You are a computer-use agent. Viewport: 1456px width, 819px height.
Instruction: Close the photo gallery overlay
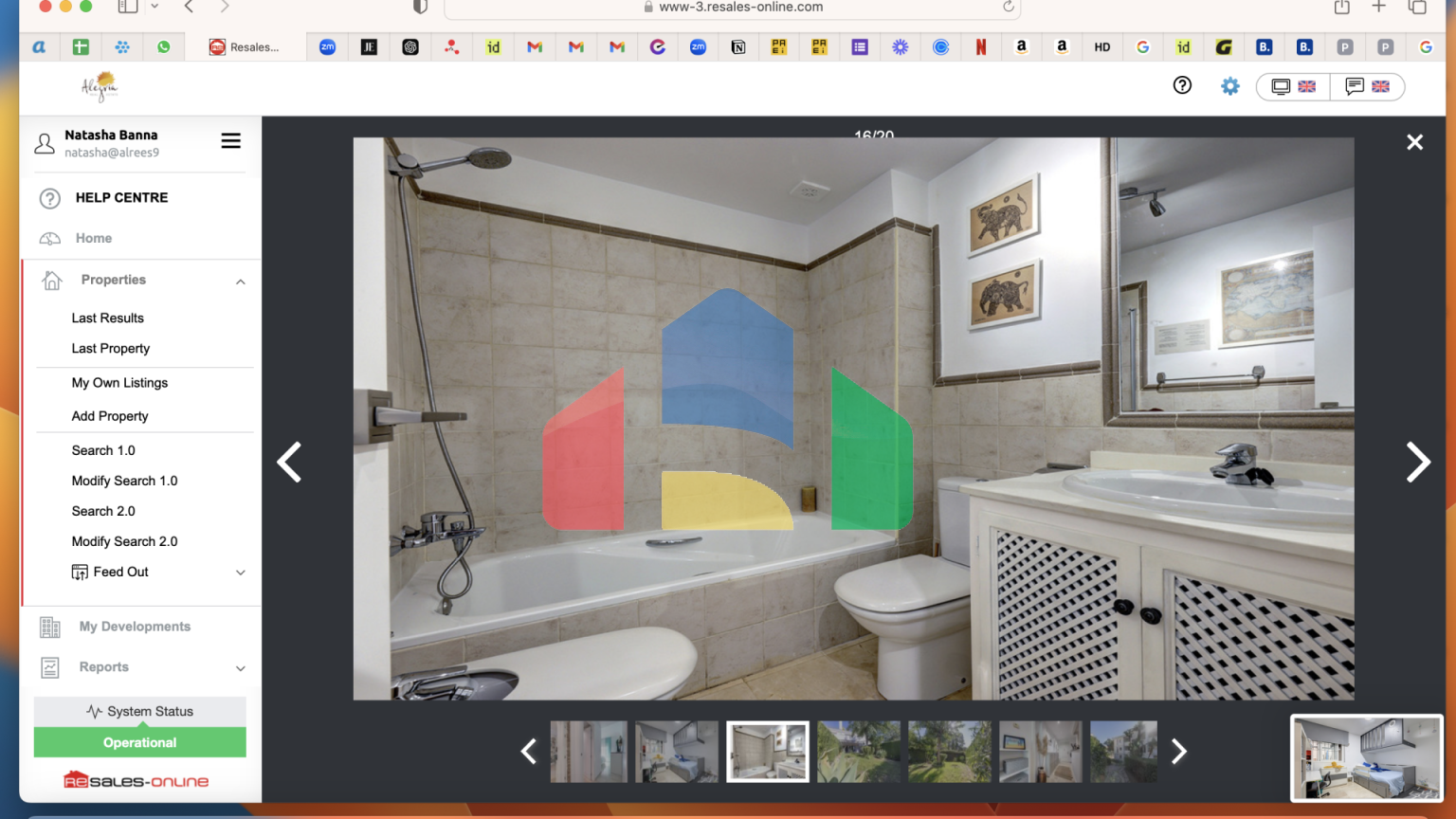click(x=1414, y=142)
